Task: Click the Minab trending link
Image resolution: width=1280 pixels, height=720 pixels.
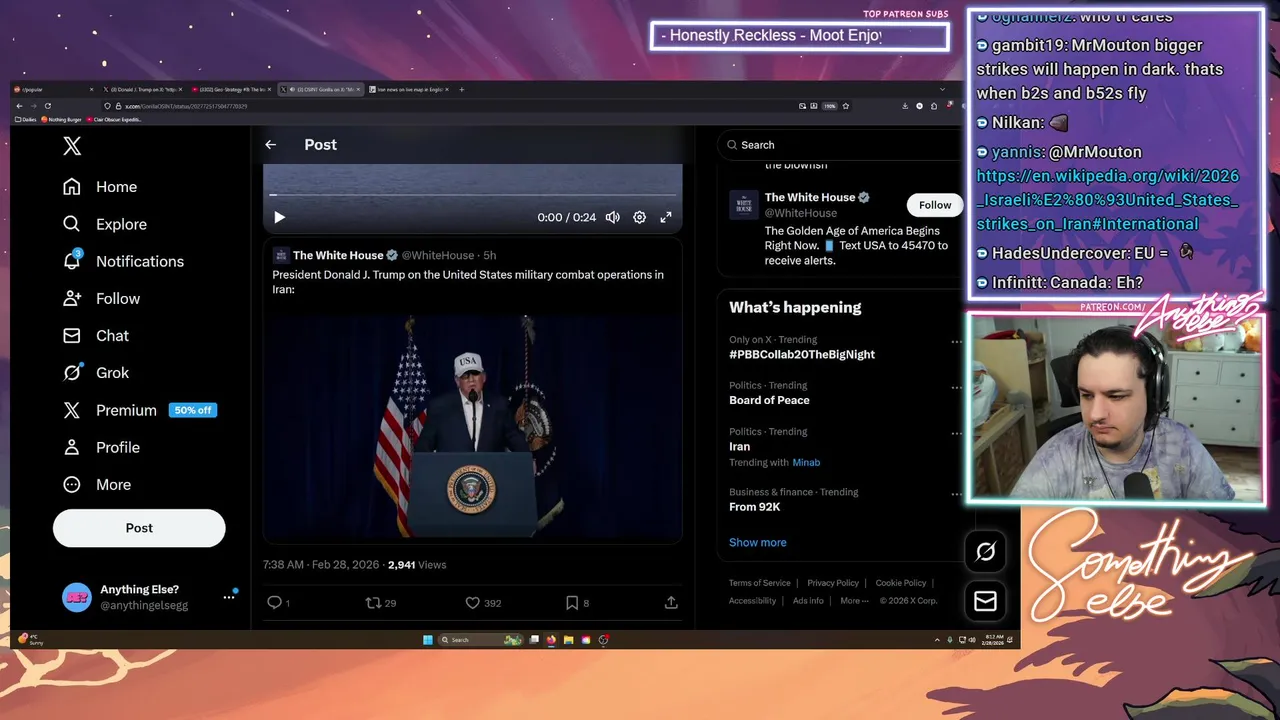Action: pos(806,463)
